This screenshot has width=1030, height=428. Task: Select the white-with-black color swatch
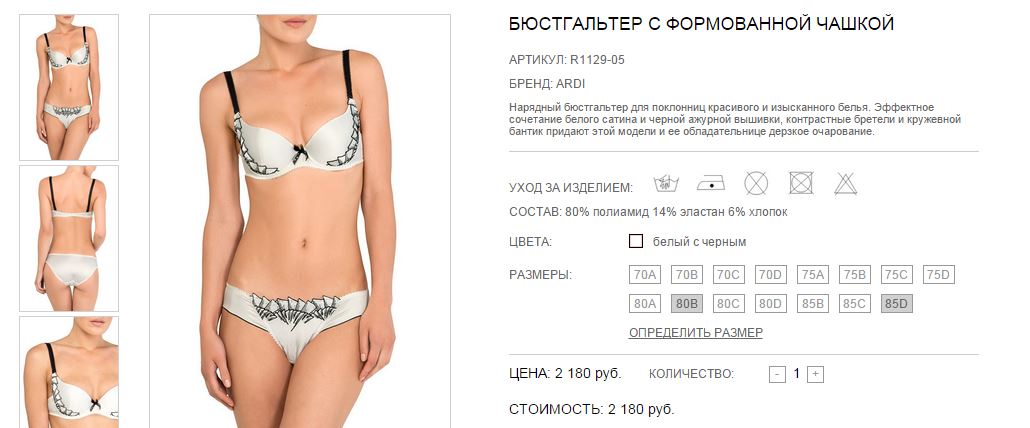[x=635, y=241]
